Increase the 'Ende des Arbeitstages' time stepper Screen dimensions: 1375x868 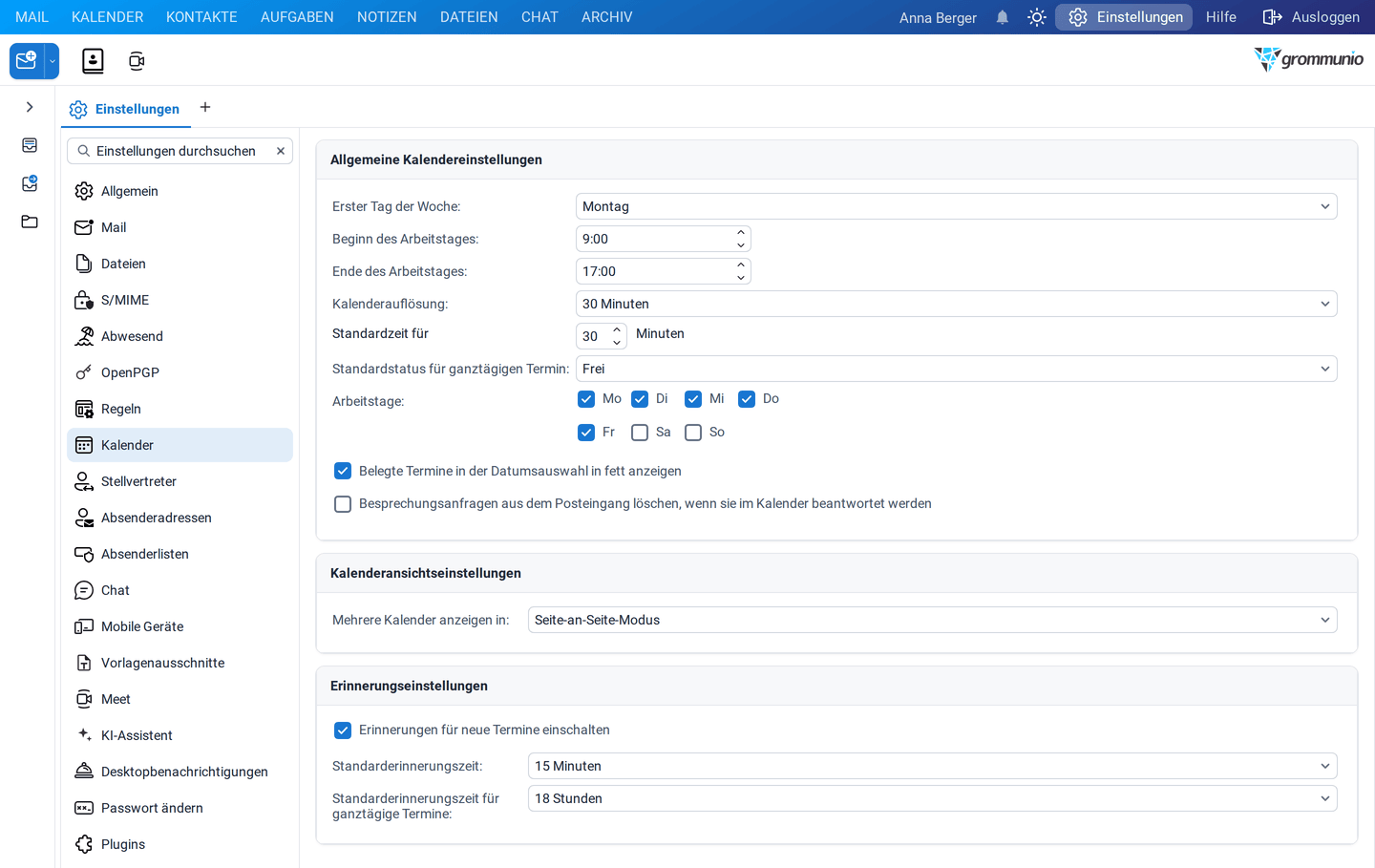(741, 265)
